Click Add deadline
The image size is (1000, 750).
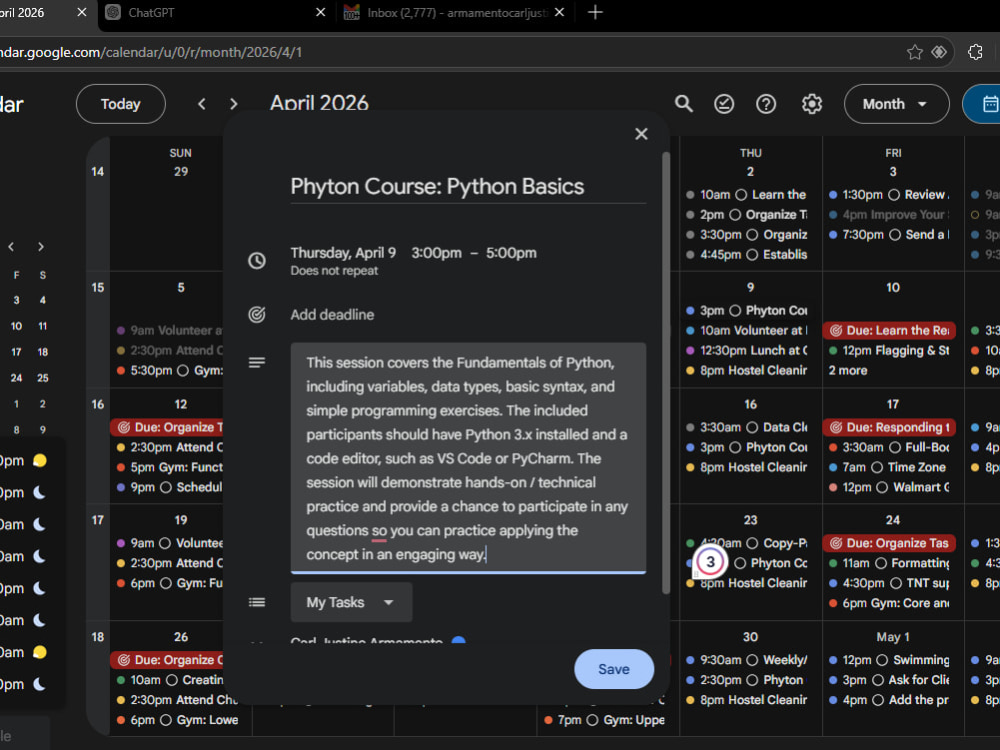(332, 314)
